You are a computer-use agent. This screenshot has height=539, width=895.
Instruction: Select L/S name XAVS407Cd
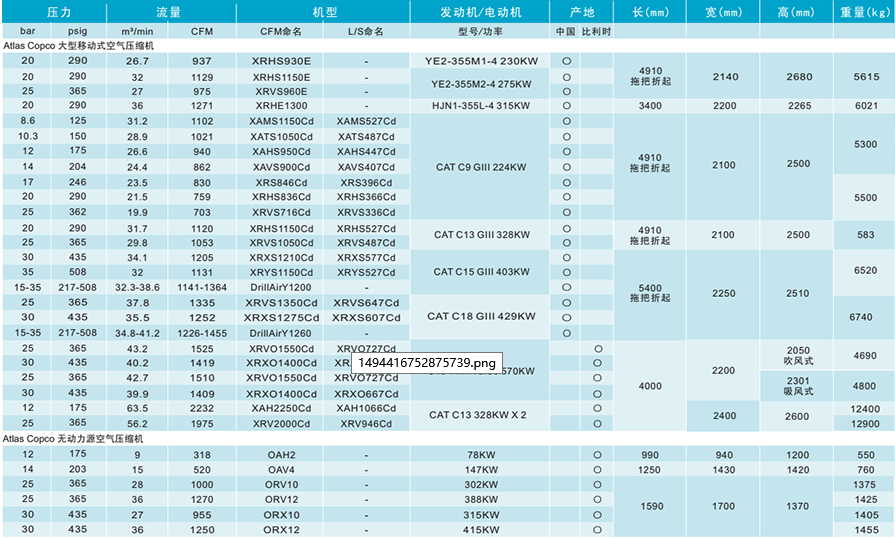tap(366, 167)
